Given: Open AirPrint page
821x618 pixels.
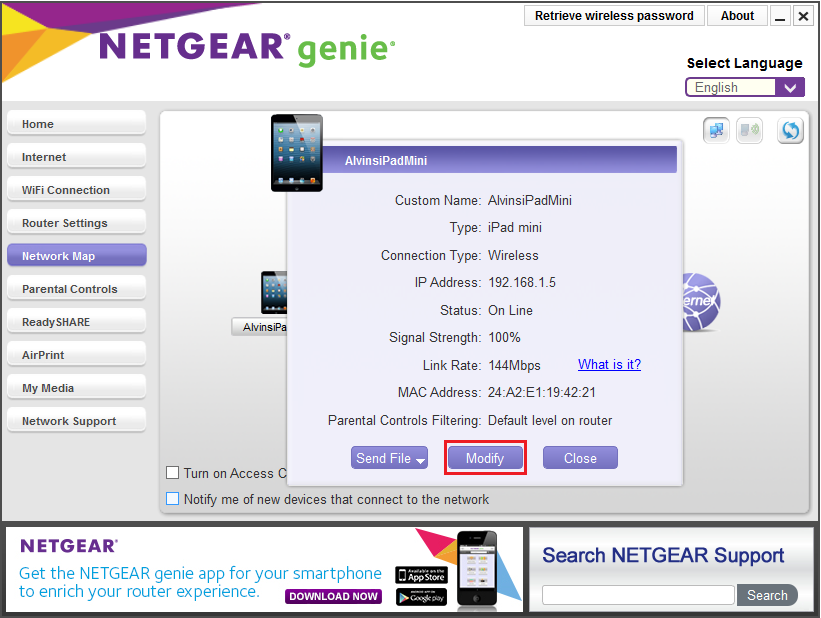Looking at the screenshot, I should pos(76,355).
